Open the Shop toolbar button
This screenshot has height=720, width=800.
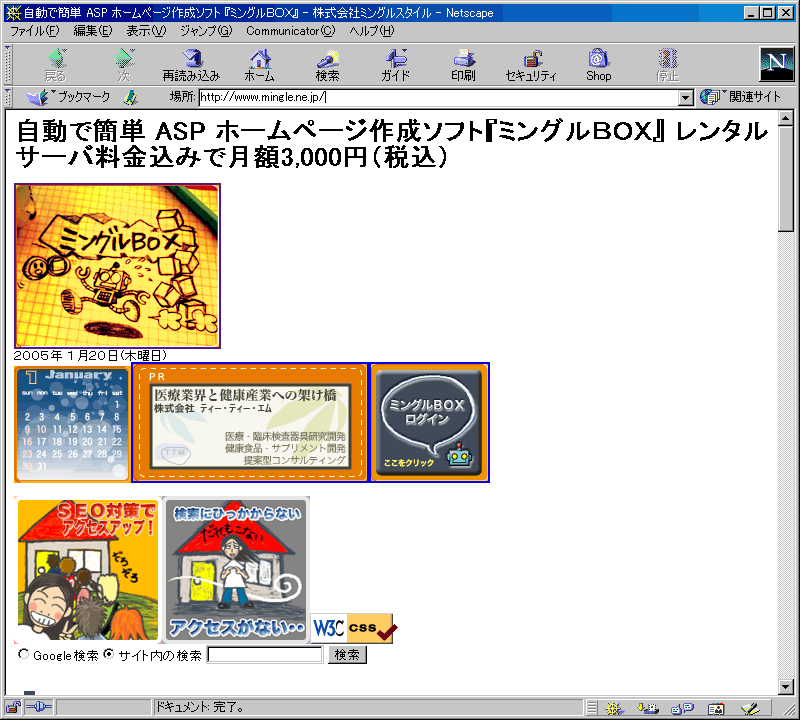(598, 65)
